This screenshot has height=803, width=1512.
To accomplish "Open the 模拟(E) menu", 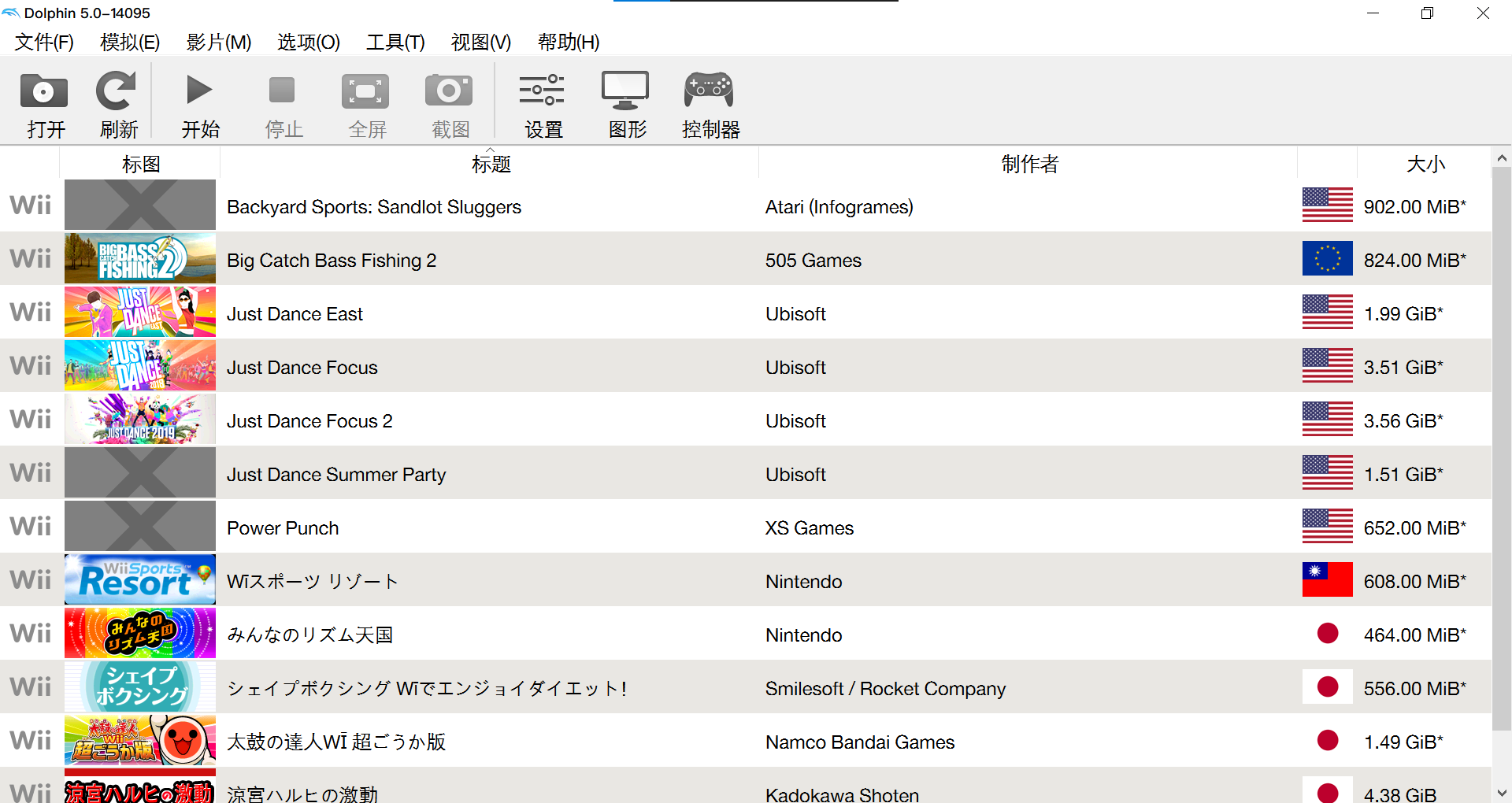I will coord(130,42).
